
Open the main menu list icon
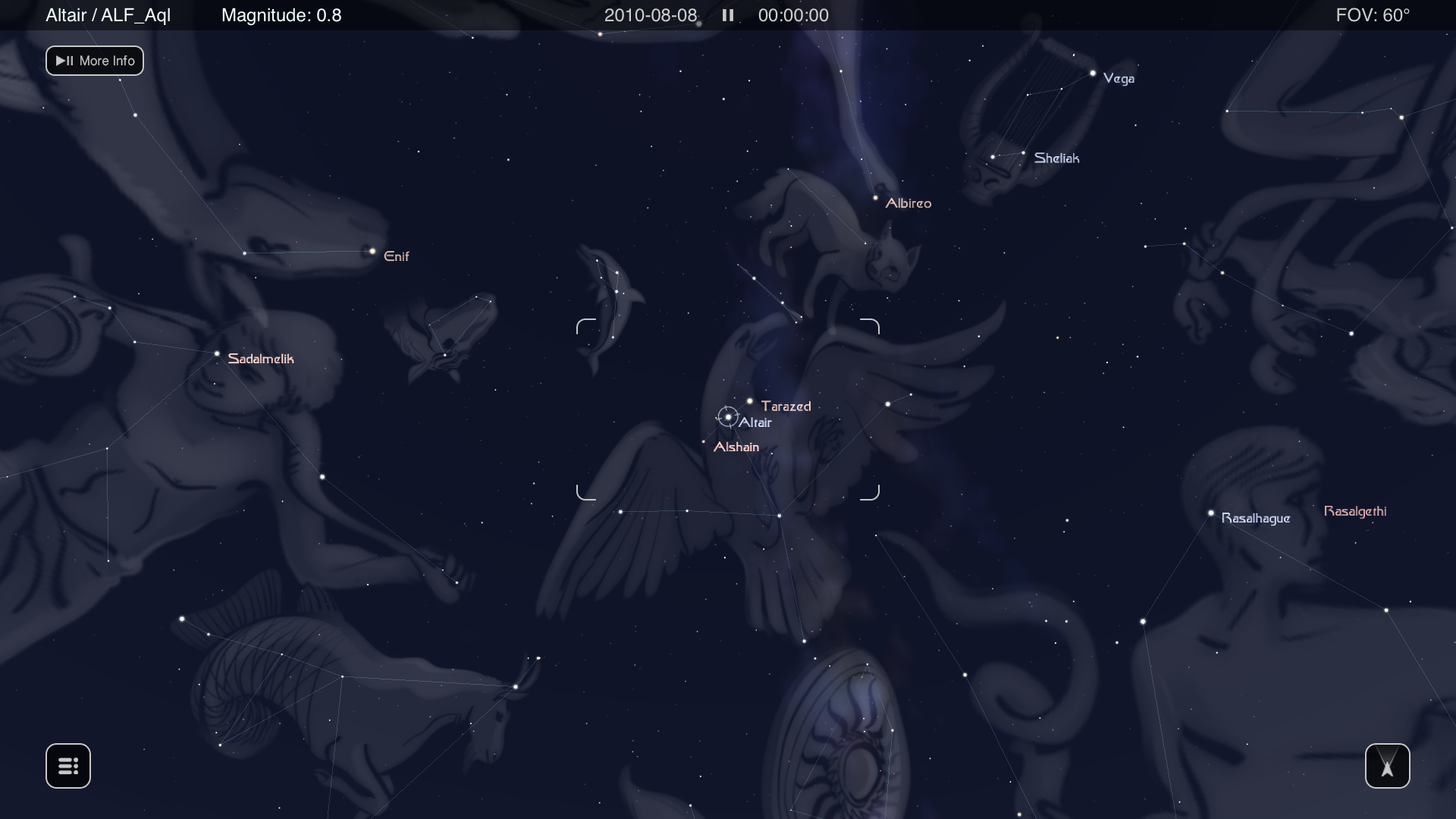point(68,766)
